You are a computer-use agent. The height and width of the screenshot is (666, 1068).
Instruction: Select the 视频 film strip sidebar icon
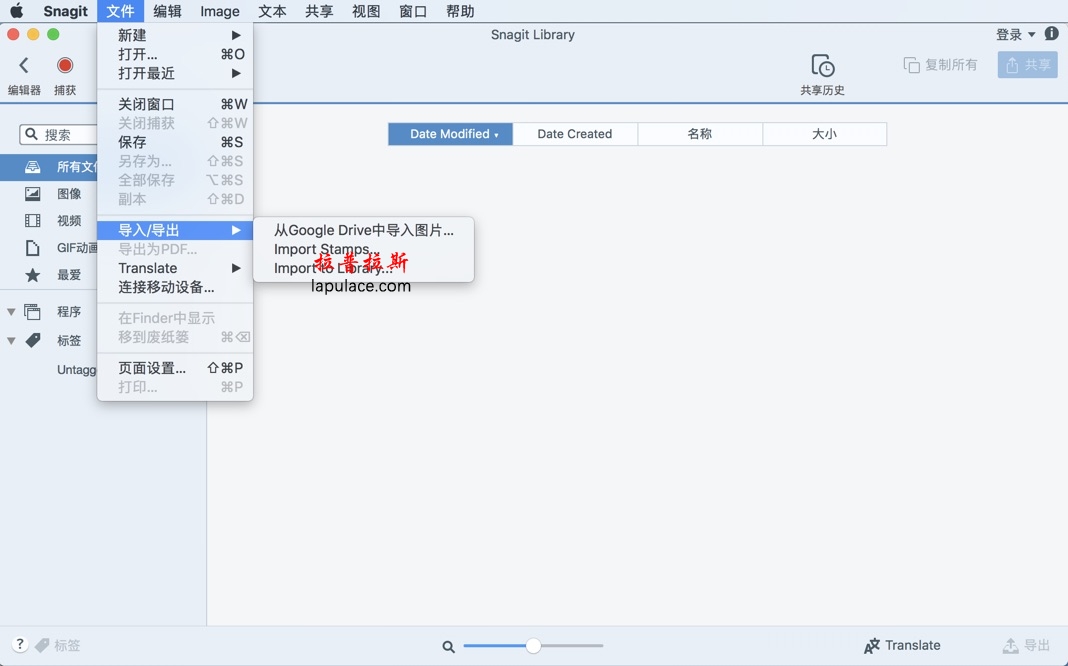pyautogui.click(x=32, y=221)
